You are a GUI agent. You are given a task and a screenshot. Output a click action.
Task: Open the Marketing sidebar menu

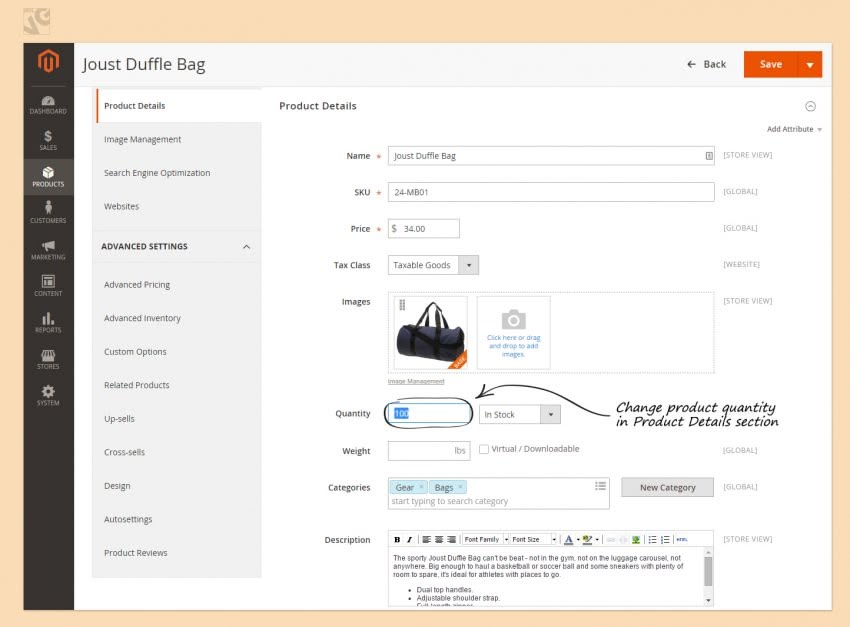click(48, 249)
